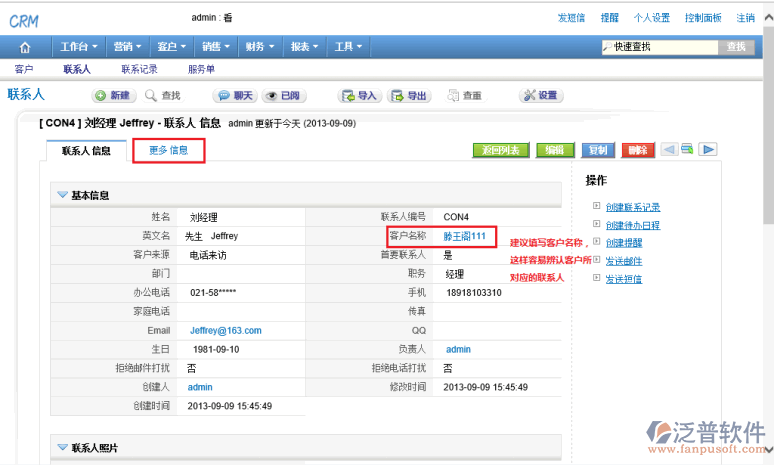Image resolution: width=776 pixels, height=465 pixels.
Task: Click the red 删除 delete button
Action: click(636, 150)
